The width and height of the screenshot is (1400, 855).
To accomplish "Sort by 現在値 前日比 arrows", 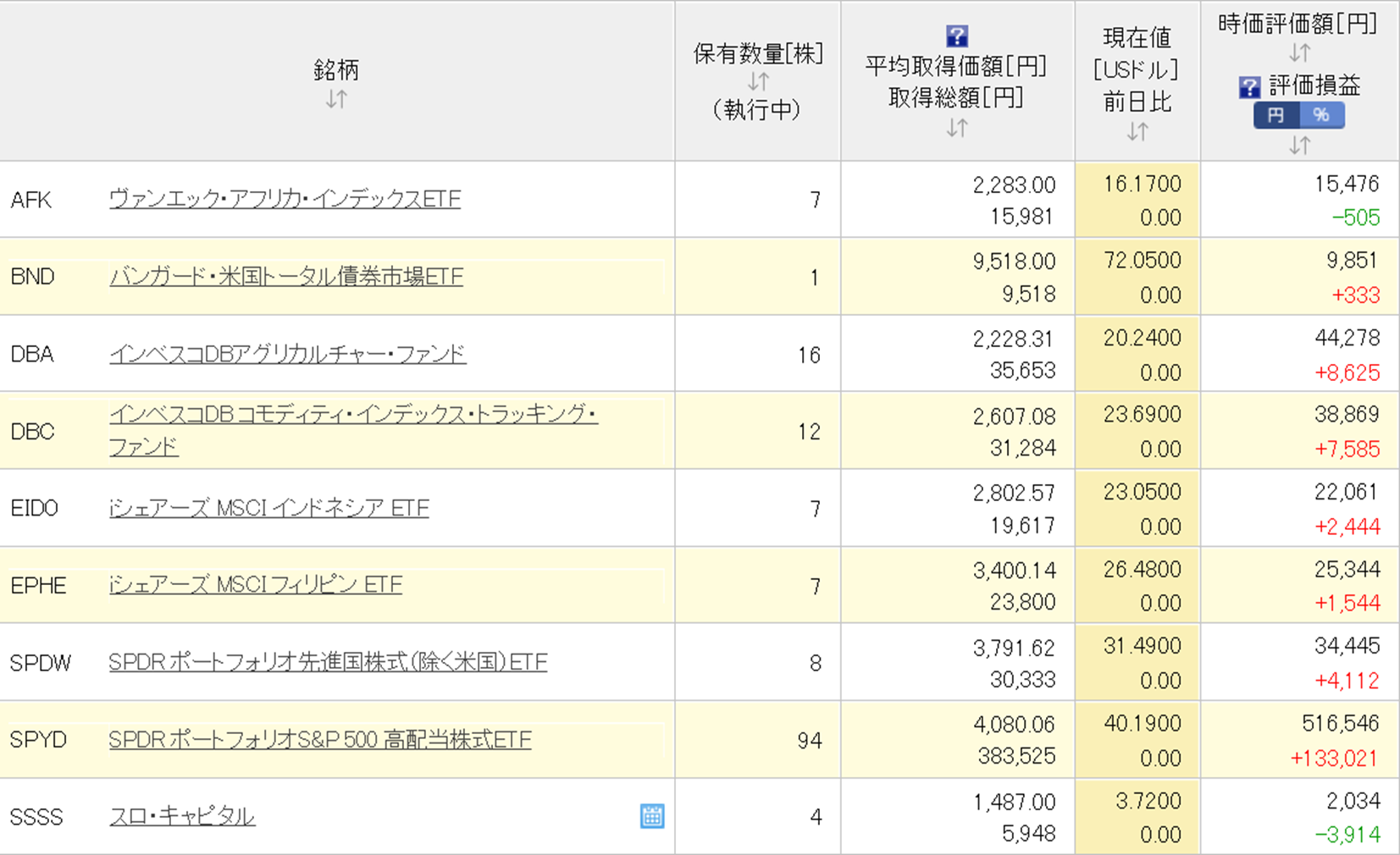I will coord(1137,131).
